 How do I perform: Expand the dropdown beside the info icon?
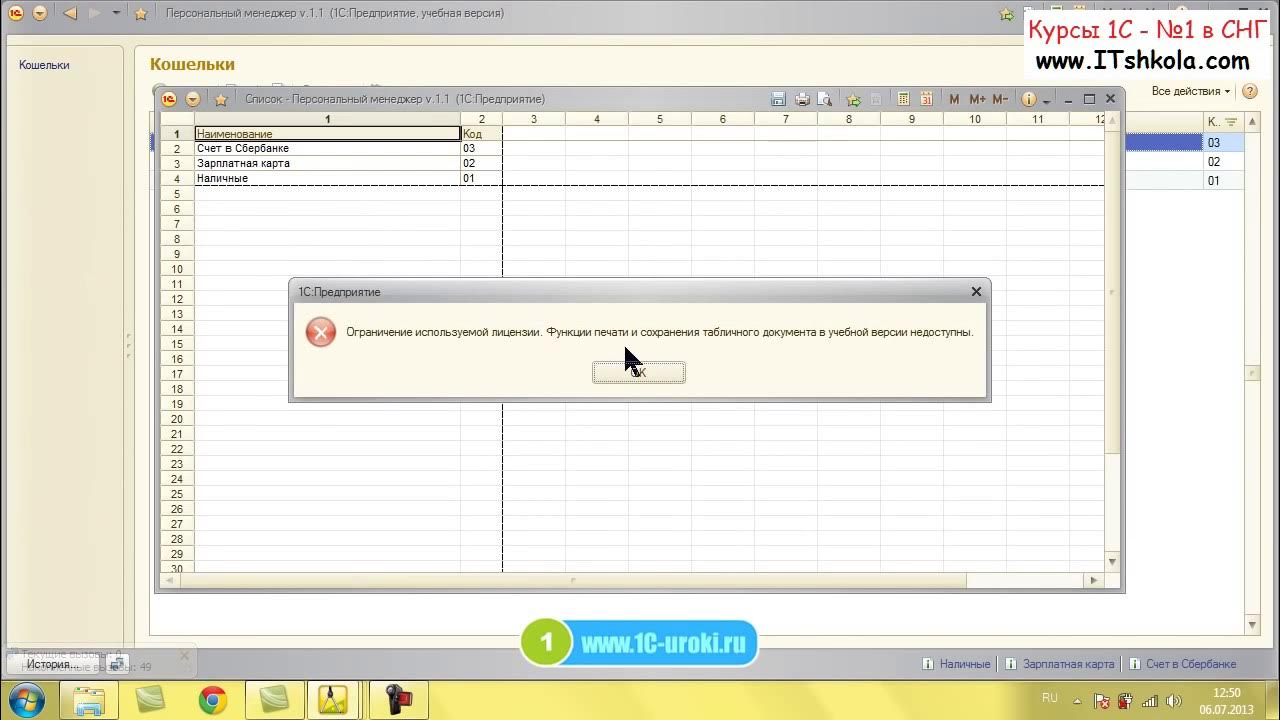[x=1046, y=100]
